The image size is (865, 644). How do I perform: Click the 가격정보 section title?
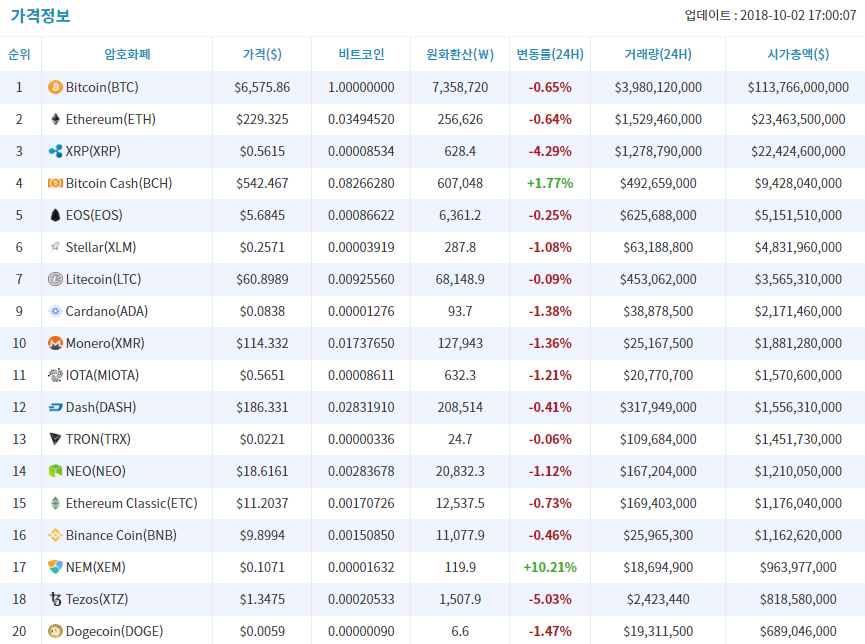41,15
